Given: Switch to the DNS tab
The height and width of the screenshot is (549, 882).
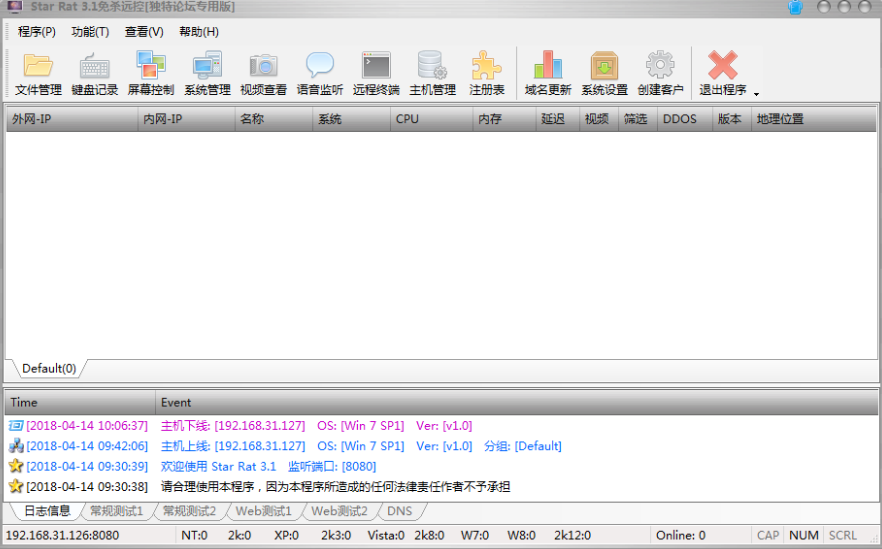Looking at the screenshot, I should point(399,511).
